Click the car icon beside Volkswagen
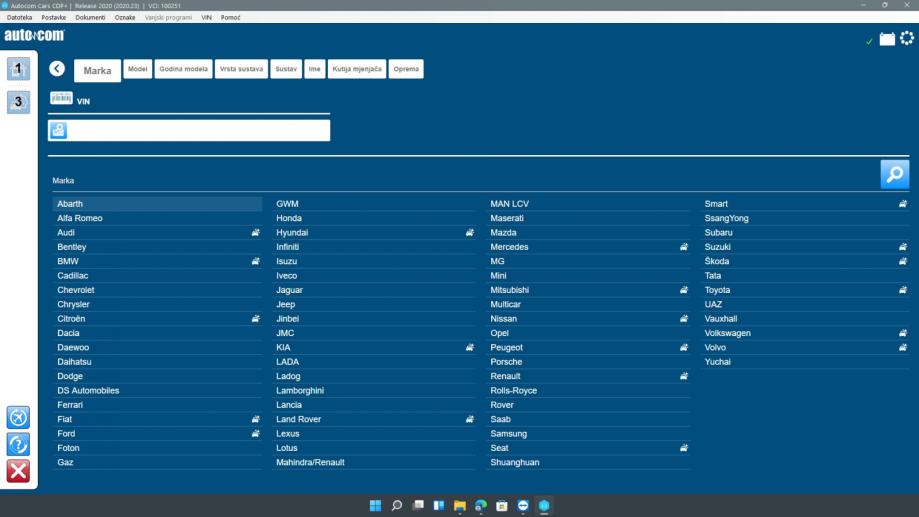 903,333
